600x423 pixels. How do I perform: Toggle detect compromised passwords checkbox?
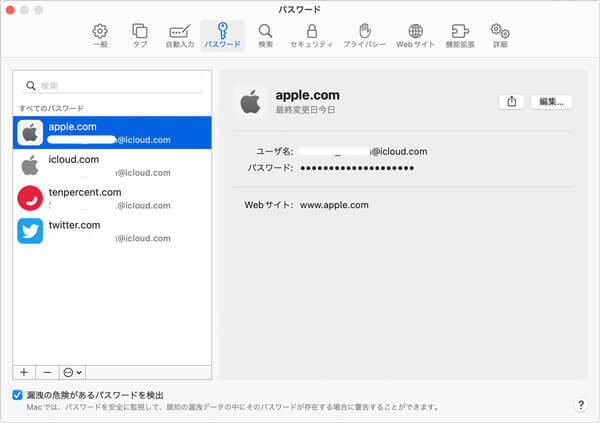17,395
